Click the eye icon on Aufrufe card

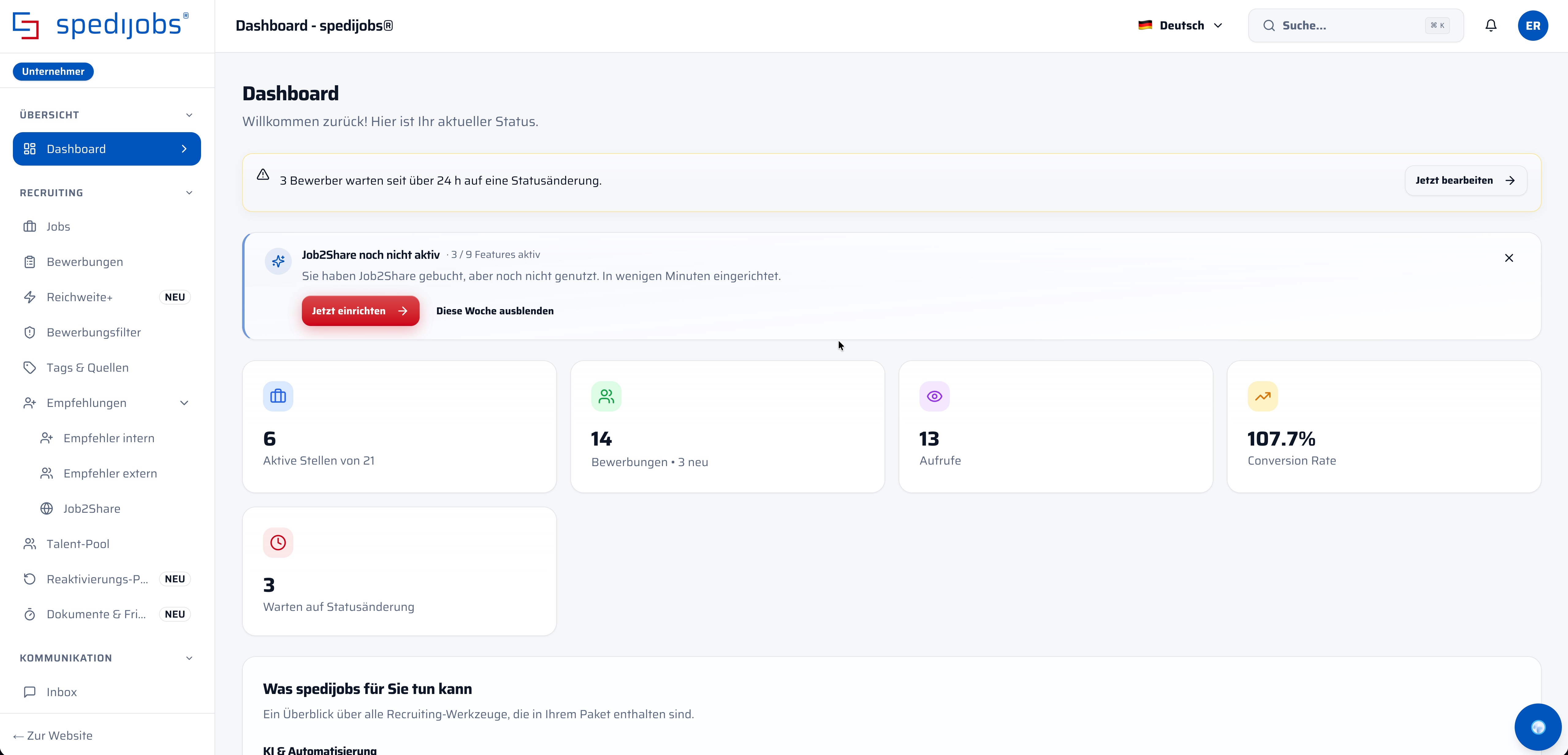click(934, 397)
